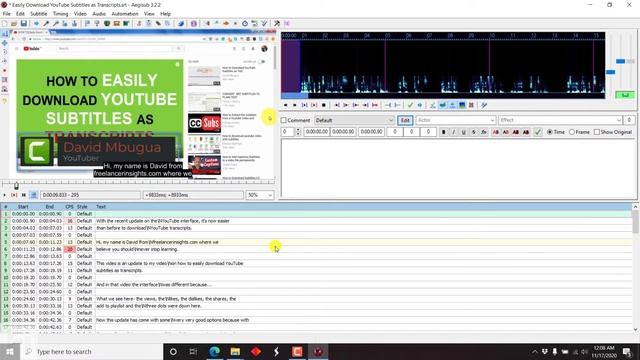The image size is (640, 360).
Task: Open the font face chooser fn button
Action: pos(484,132)
